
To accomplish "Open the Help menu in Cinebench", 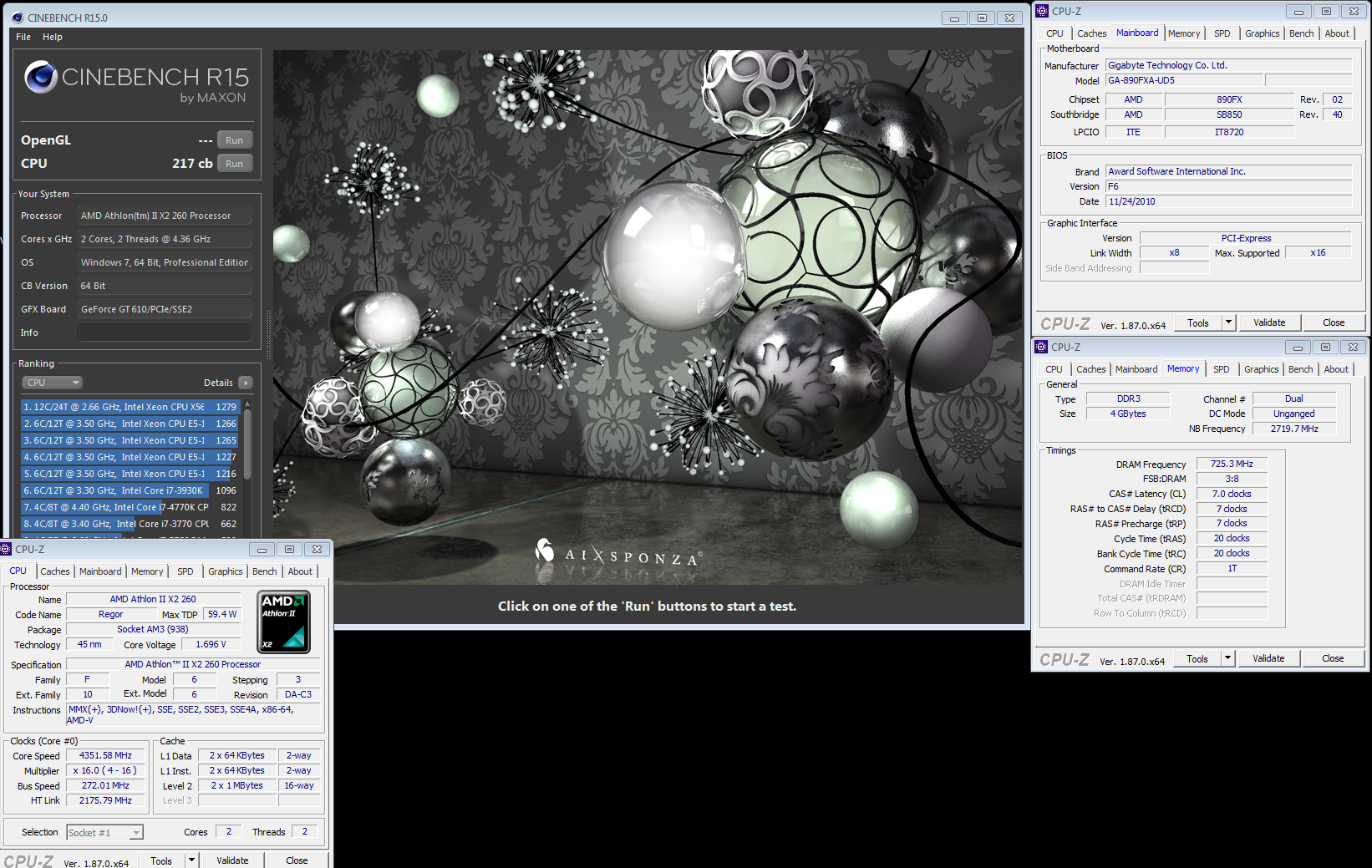I will [53, 37].
